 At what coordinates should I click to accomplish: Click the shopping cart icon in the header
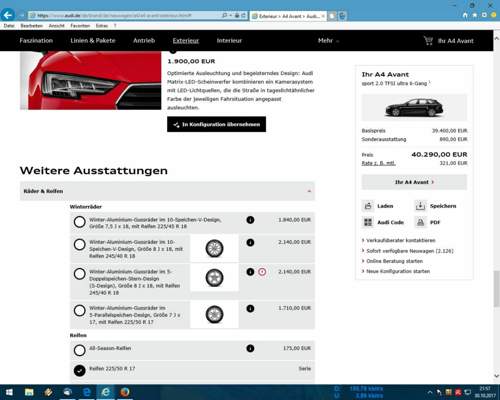pos(428,41)
